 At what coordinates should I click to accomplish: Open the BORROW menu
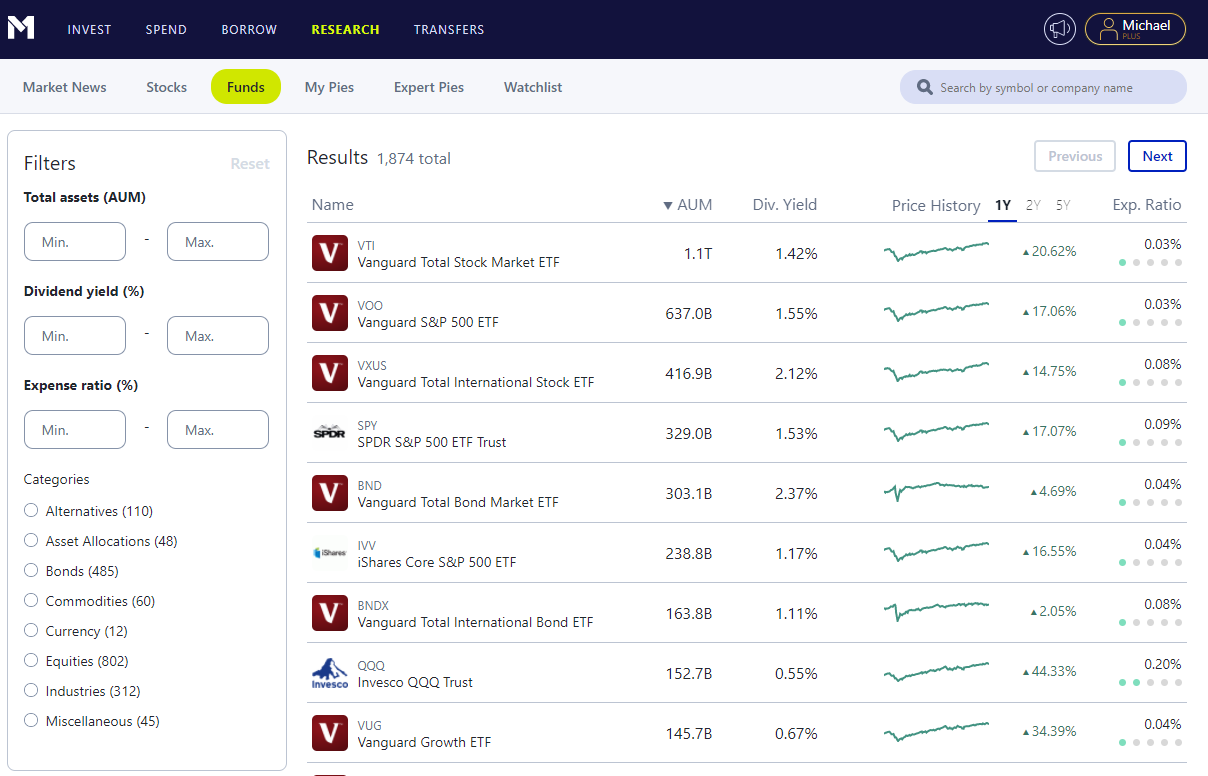(x=249, y=29)
